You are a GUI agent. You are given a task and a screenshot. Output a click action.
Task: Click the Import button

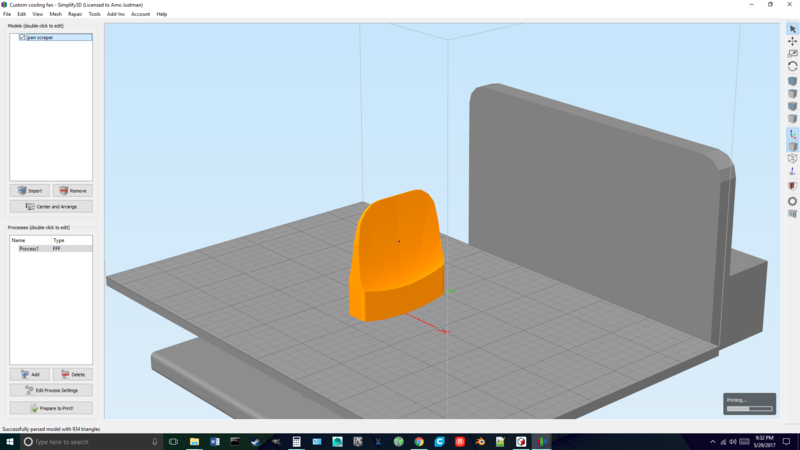[30, 191]
